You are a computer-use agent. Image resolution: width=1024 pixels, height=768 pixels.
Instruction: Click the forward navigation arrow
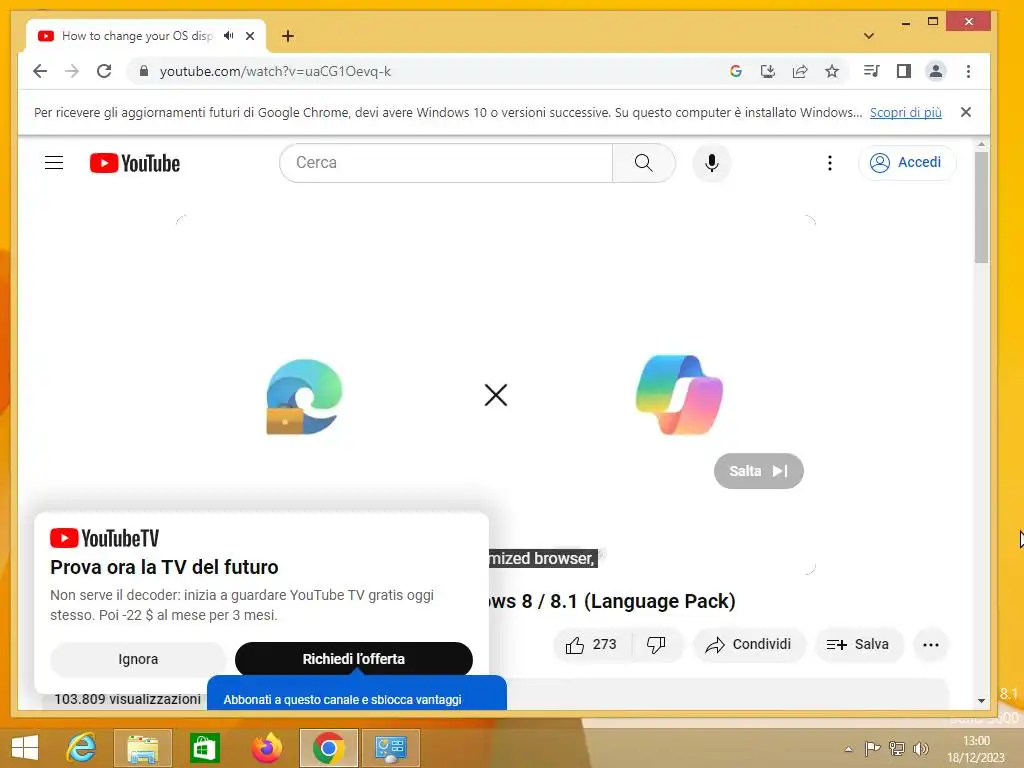[x=72, y=71]
